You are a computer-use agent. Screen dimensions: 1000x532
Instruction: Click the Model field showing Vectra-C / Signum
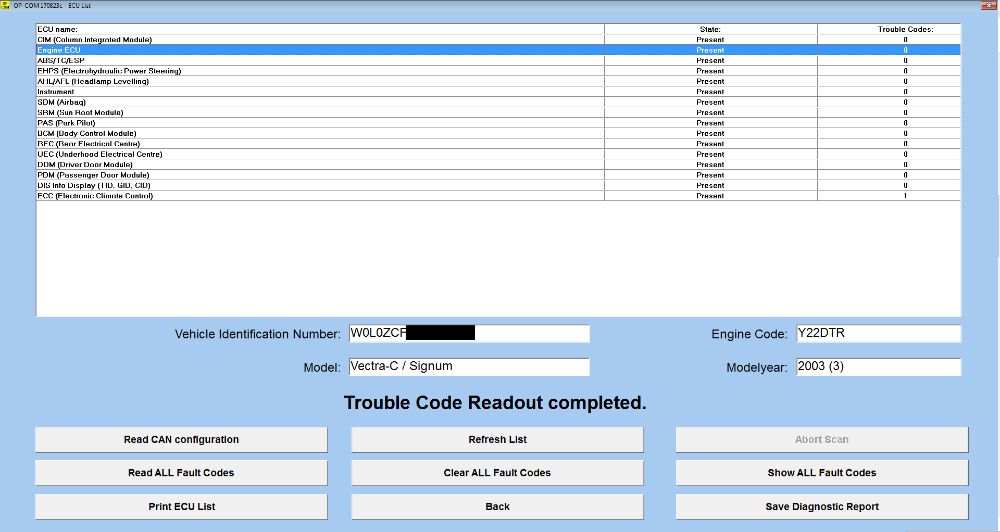coord(469,367)
